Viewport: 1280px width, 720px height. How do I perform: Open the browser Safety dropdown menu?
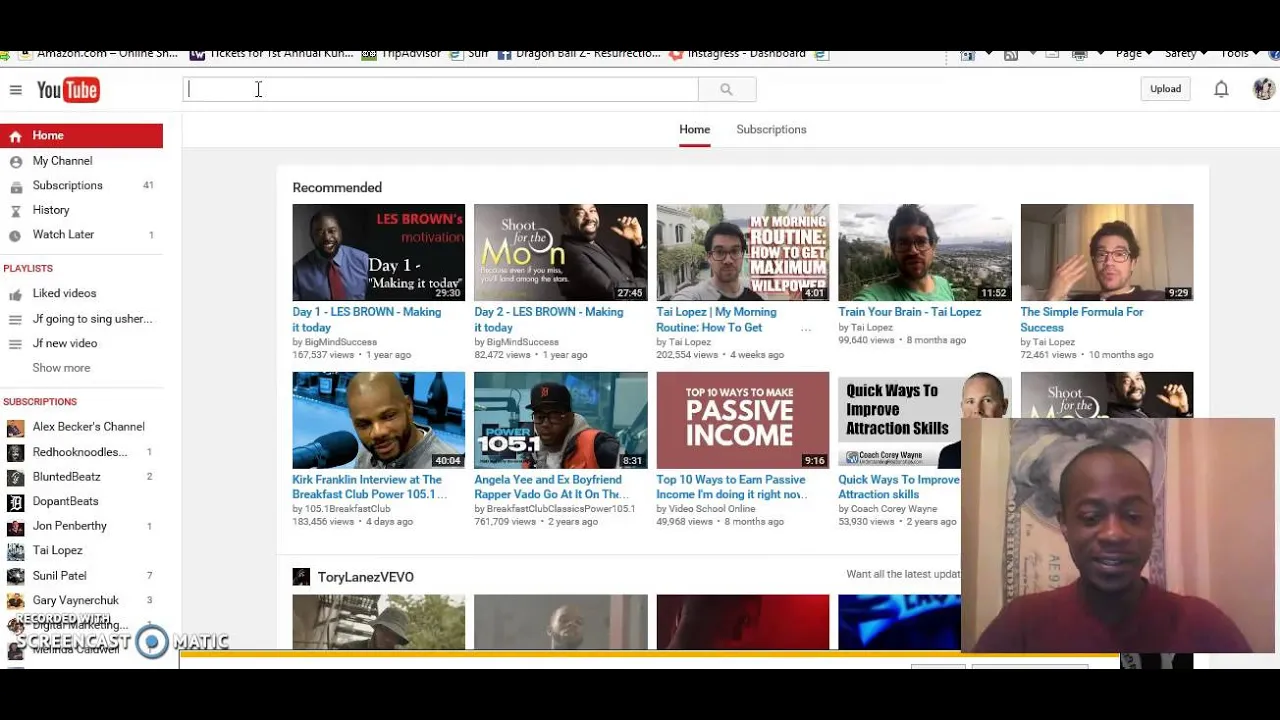[1185, 54]
